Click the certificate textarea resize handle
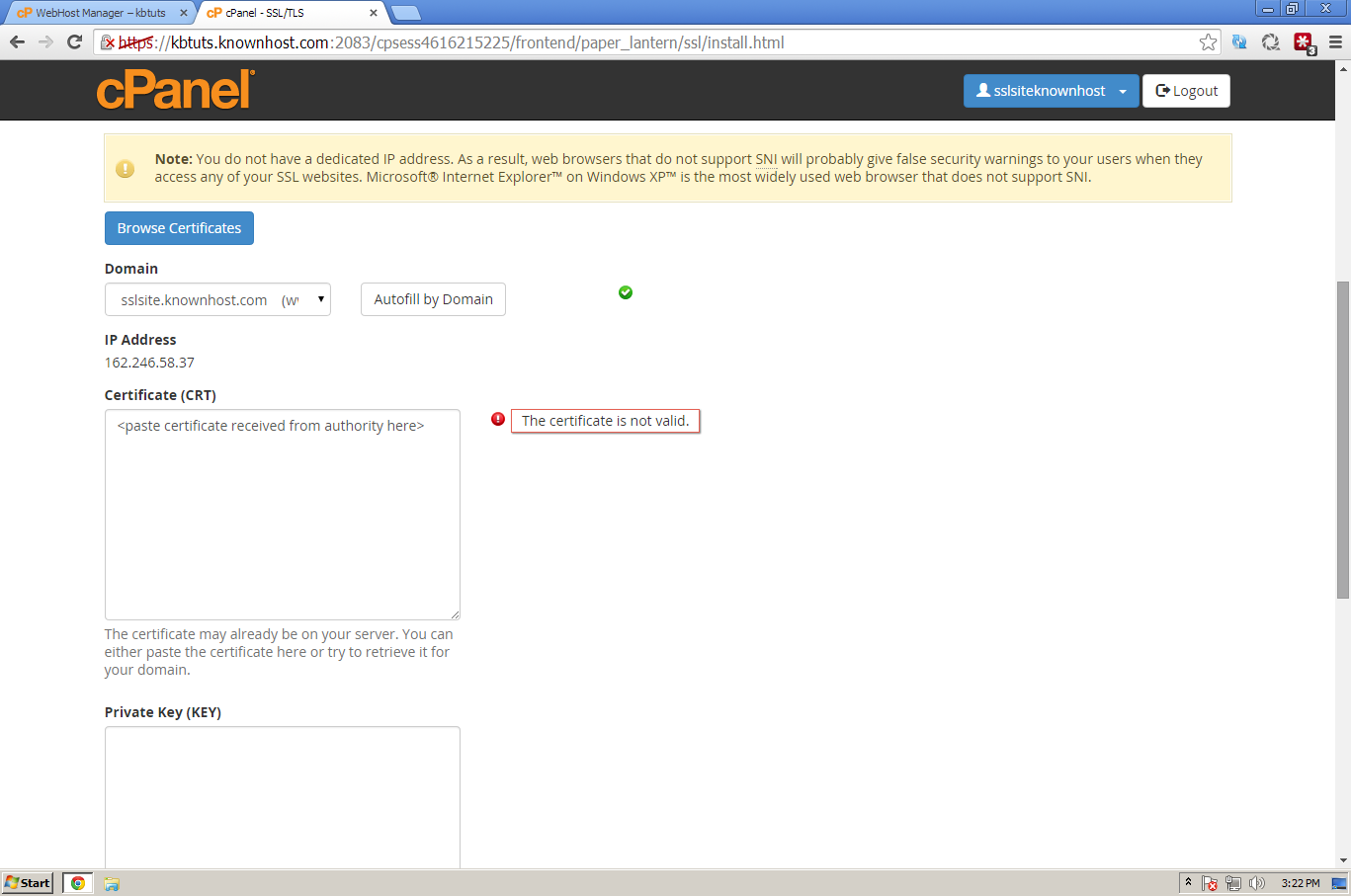Viewport: 1351px width, 896px height. tap(455, 614)
